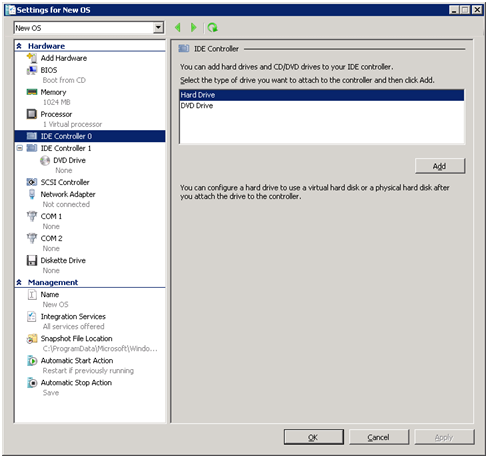The image size is (488, 458).
Task: Click the COM 1 port icon
Action: click(x=32, y=216)
